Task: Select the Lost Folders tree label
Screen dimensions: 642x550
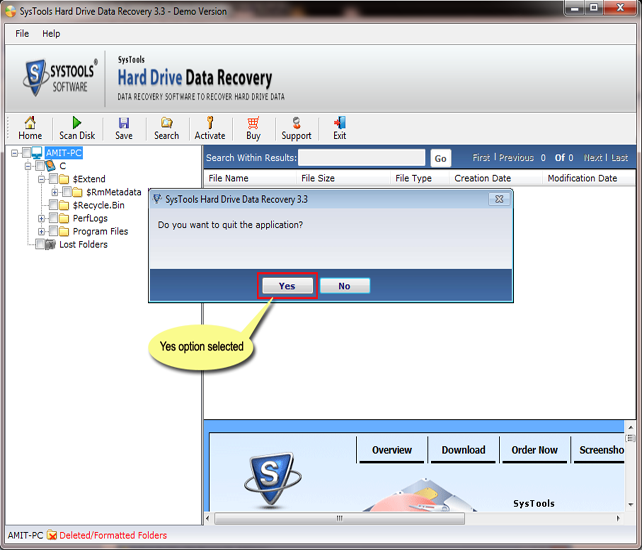Action: tap(84, 244)
